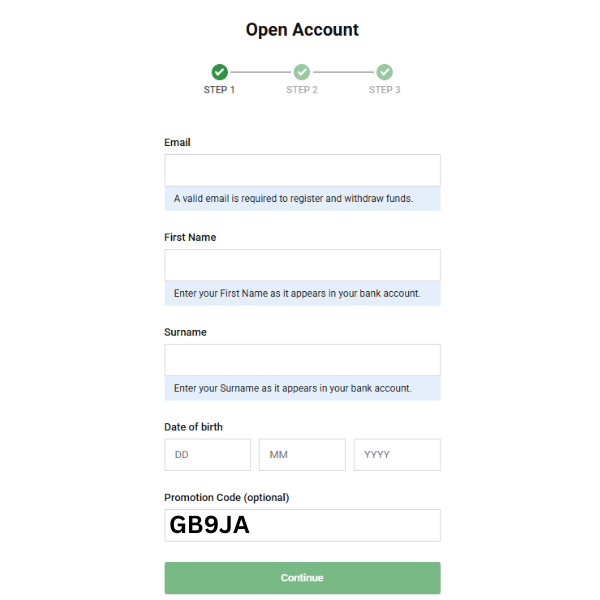Click the Open Account heading

(302, 30)
